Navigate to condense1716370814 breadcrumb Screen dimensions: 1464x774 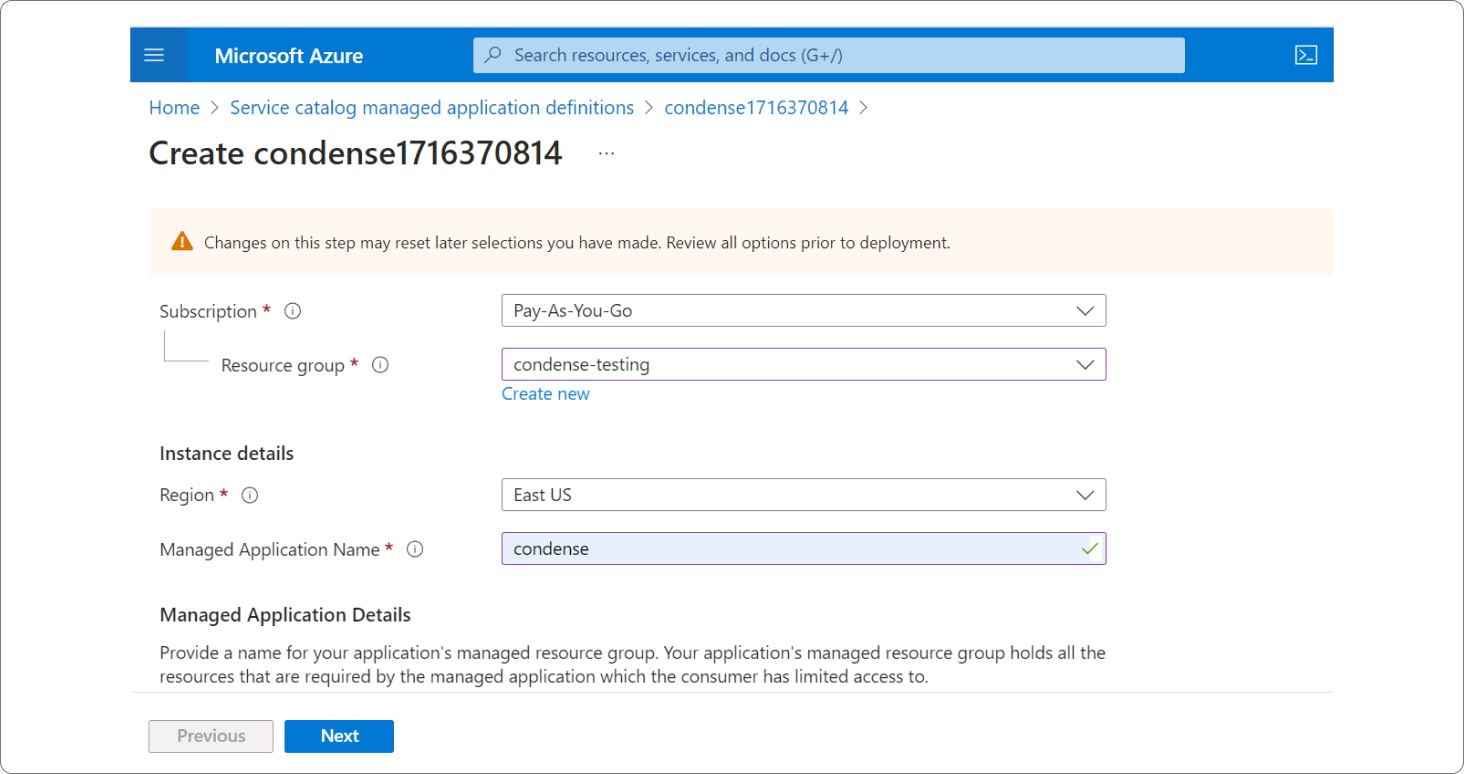pyautogui.click(x=756, y=107)
